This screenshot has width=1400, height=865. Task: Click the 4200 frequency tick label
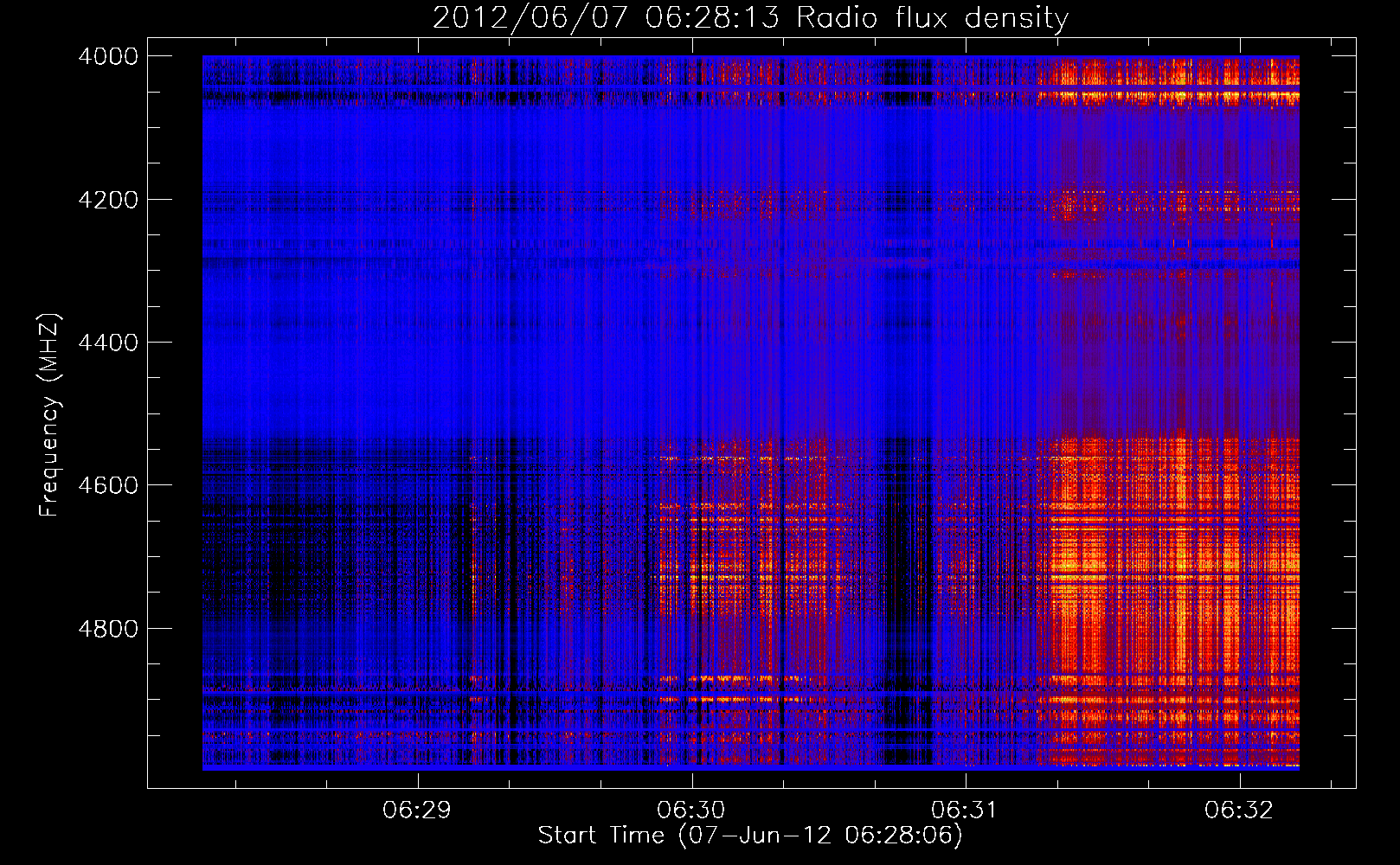[x=108, y=199]
